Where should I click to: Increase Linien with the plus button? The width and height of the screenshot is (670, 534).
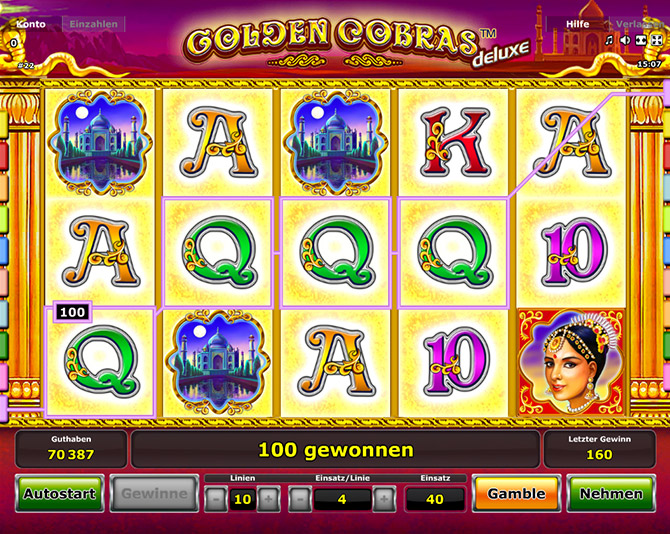[x=269, y=499]
